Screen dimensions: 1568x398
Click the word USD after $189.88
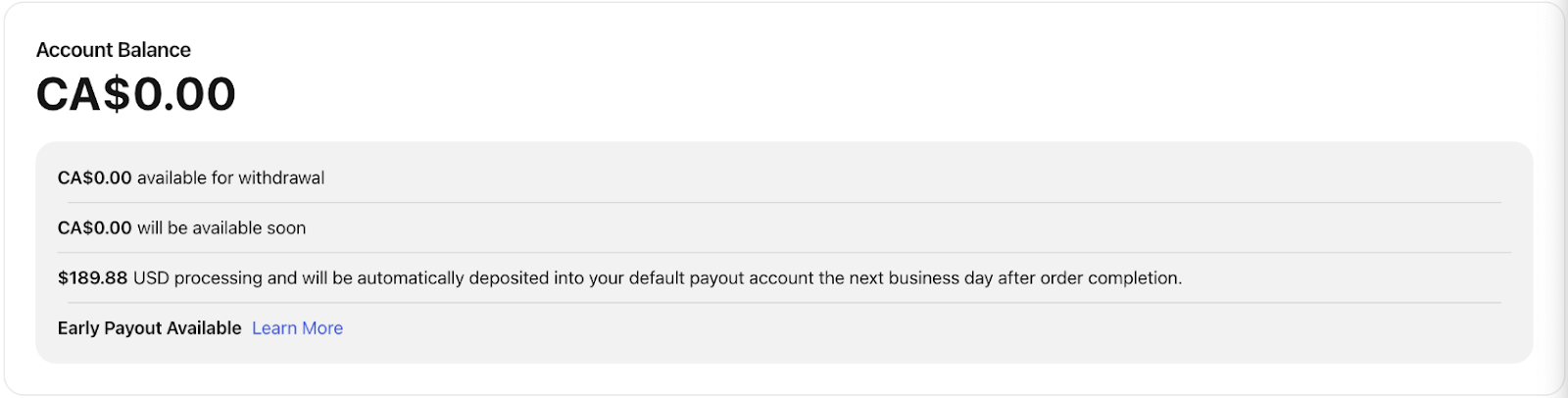151,278
